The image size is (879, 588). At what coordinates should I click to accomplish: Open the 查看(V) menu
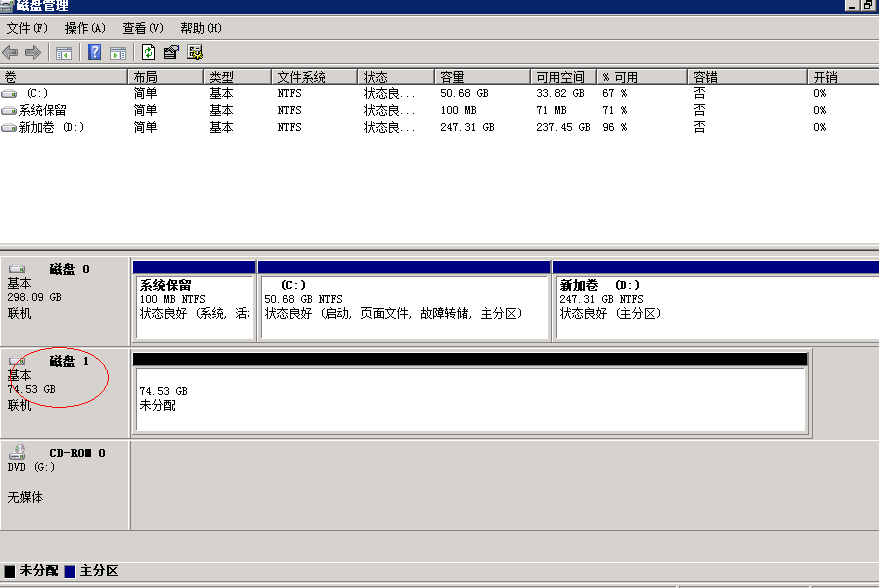click(143, 28)
